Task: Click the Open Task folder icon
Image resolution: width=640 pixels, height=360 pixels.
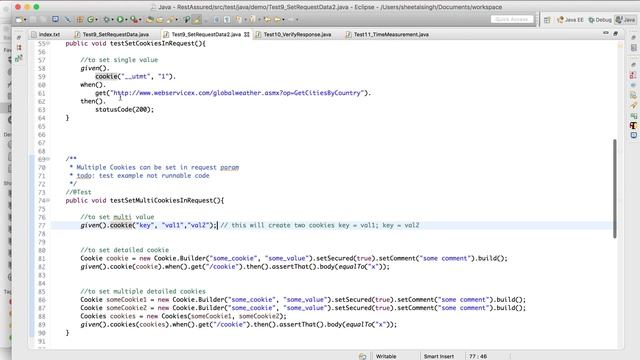Action: (160, 20)
